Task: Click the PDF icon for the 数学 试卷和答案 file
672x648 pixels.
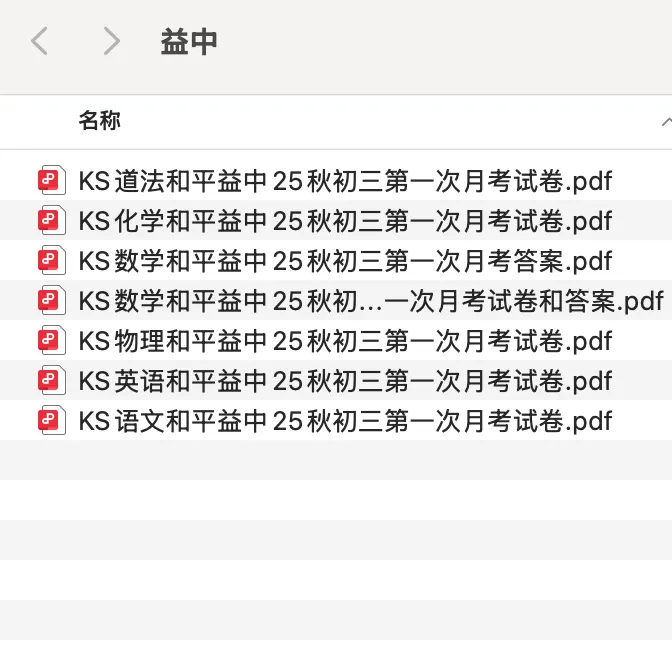Action: pos(52,300)
